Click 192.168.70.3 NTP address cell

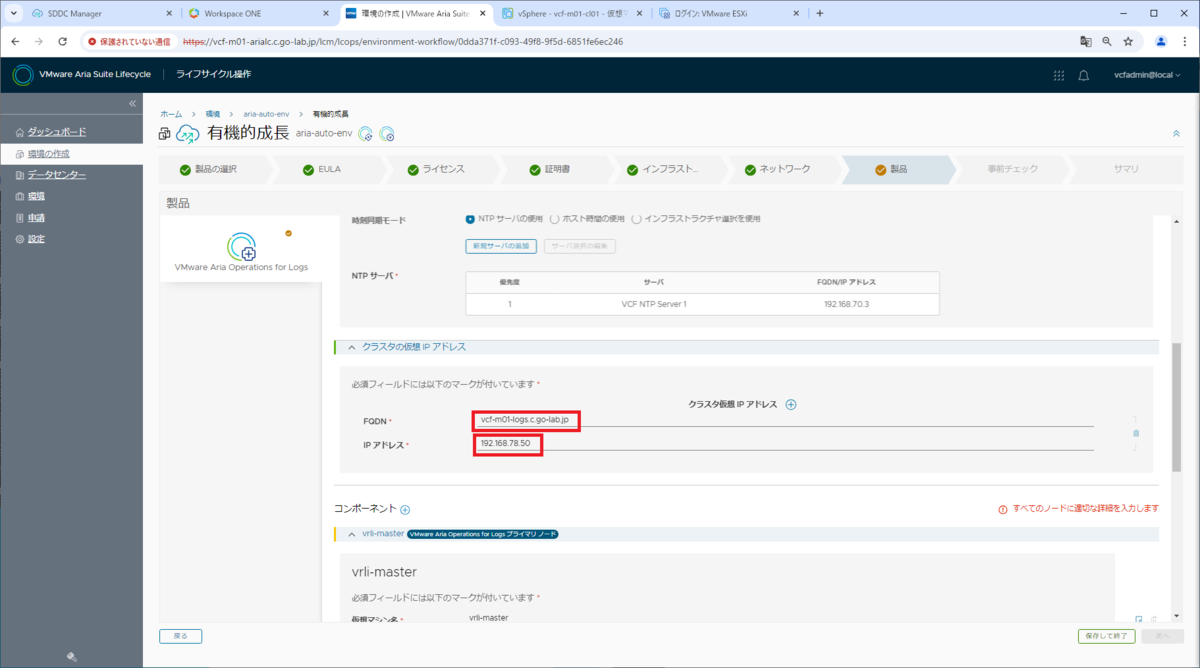(x=846, y=304)
